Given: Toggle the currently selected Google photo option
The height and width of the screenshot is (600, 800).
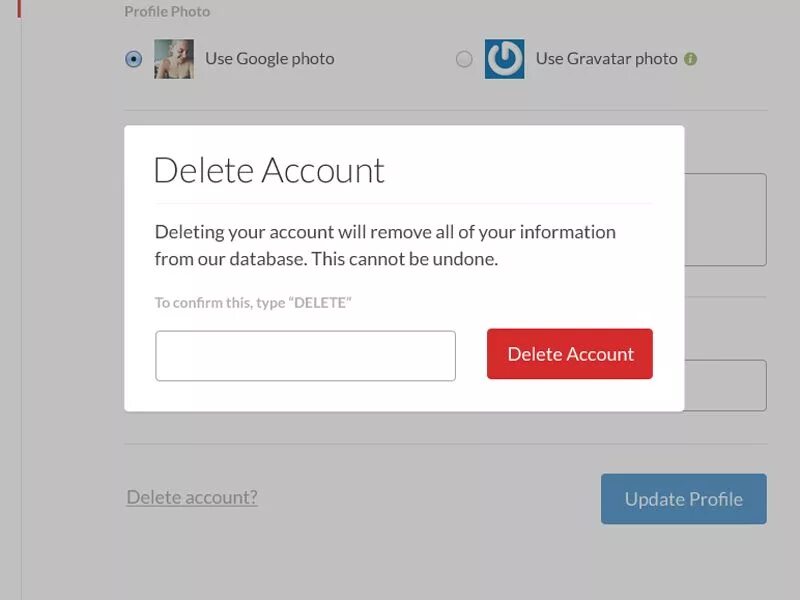Looking at the screenshot, I should [133, 59].
